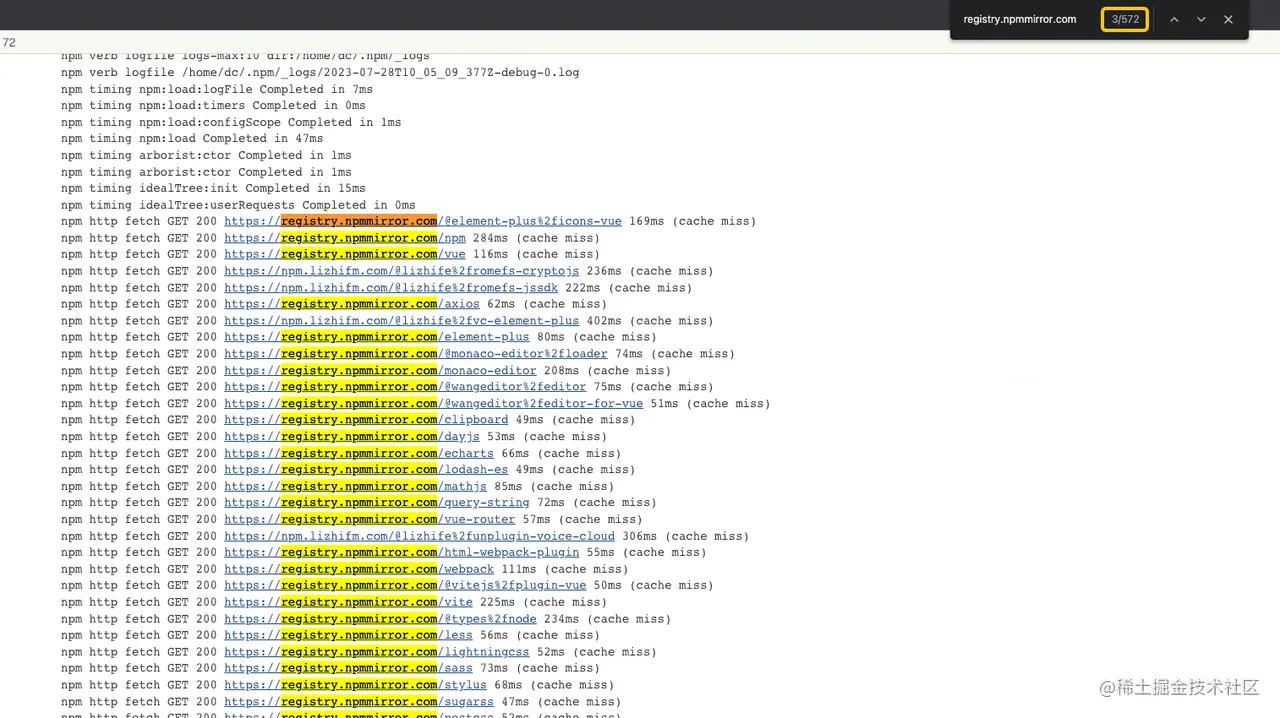Open the registry.npmmirror.com/npm link
The image size is (1280, 718).
pos(345,238)
